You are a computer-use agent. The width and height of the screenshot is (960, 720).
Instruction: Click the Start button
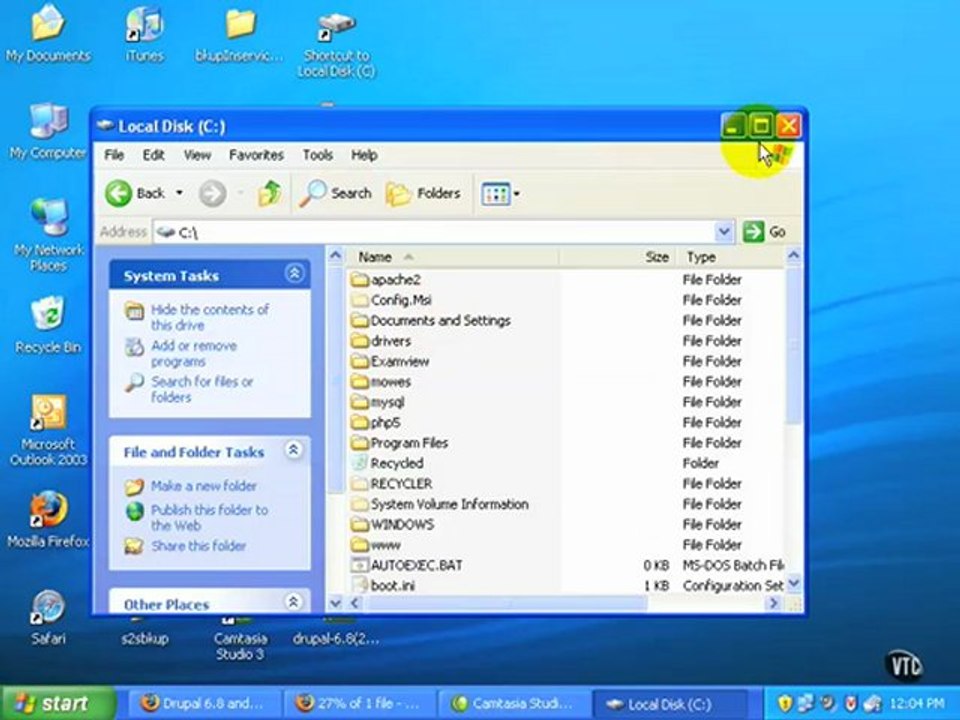pyautogui.click(x=57, y=703)
